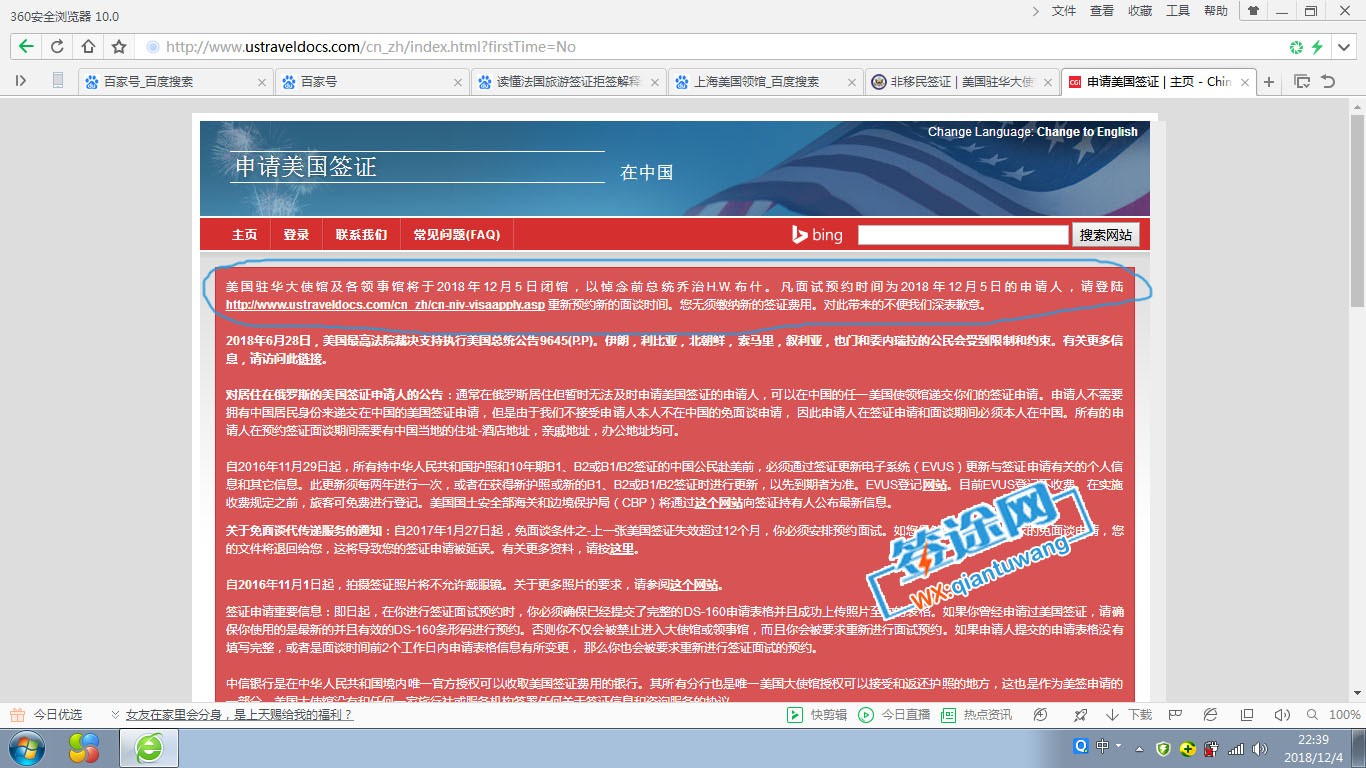This screenshot has width=1366, height=768.
Task: Restore closed tab with undo arrow
Action: coord(1328,81)
